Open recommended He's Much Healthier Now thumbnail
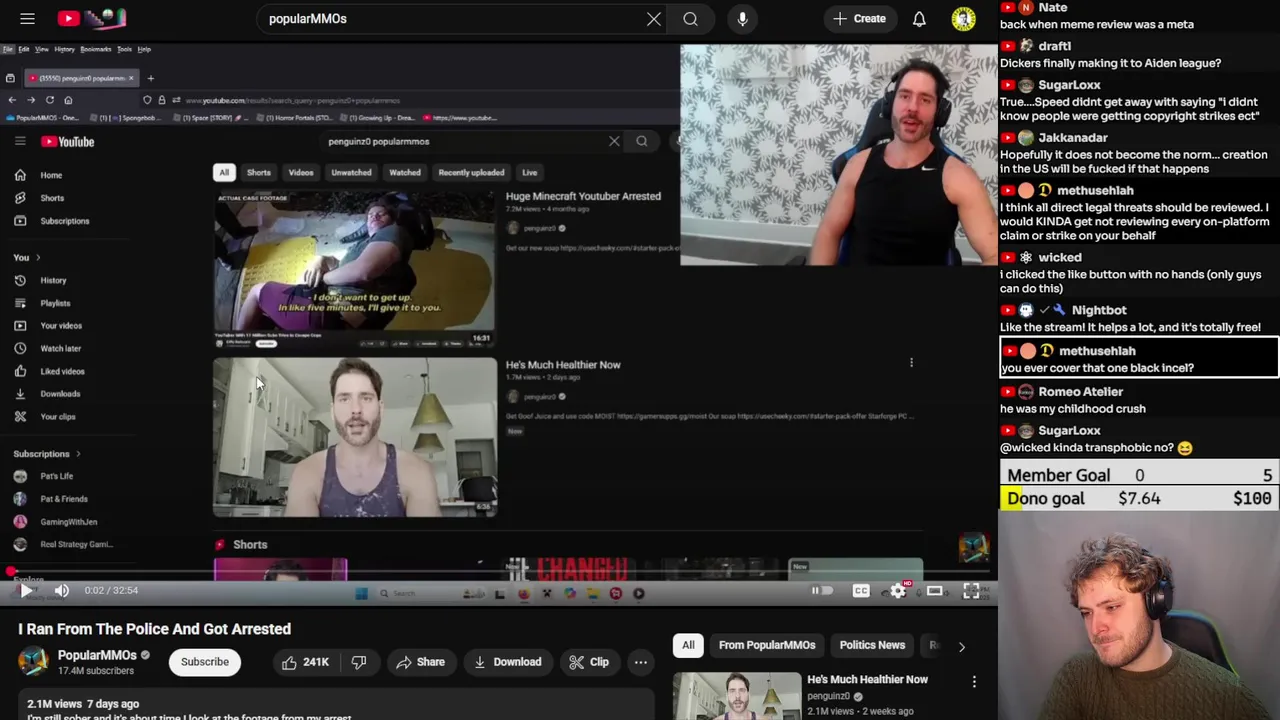 (x=737, y=696)
